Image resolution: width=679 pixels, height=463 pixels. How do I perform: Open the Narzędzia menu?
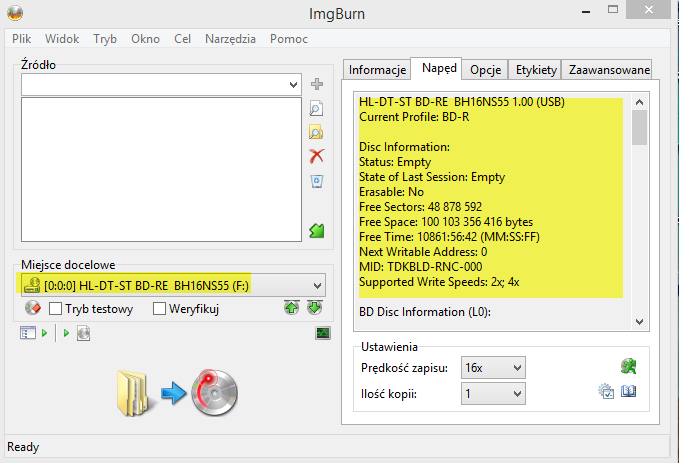click(230, 39)
